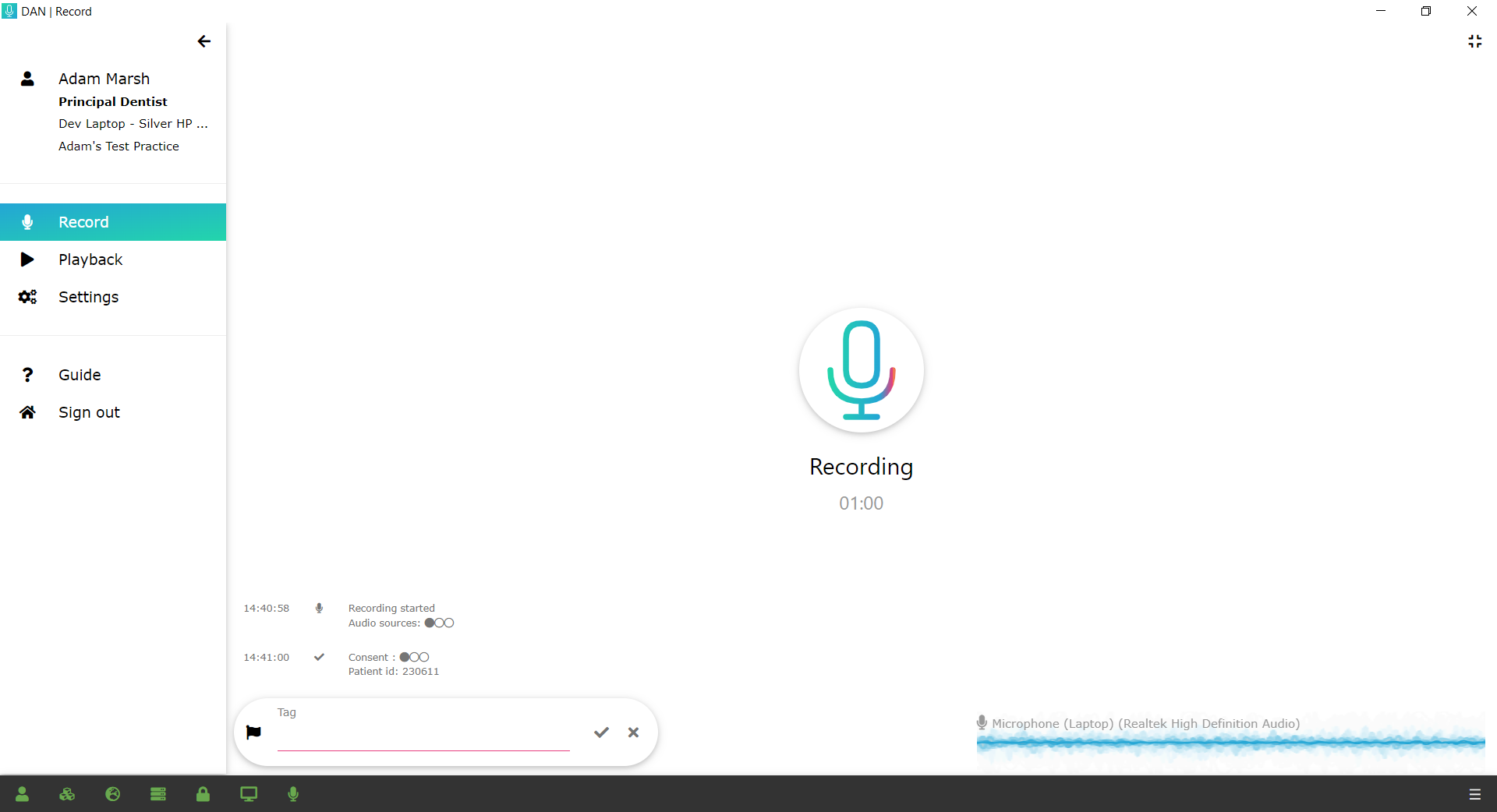Image resolution: width=1497 pixels, height=812 pixels.
Task: Click the black flag icon
Action: coord(253,733)
